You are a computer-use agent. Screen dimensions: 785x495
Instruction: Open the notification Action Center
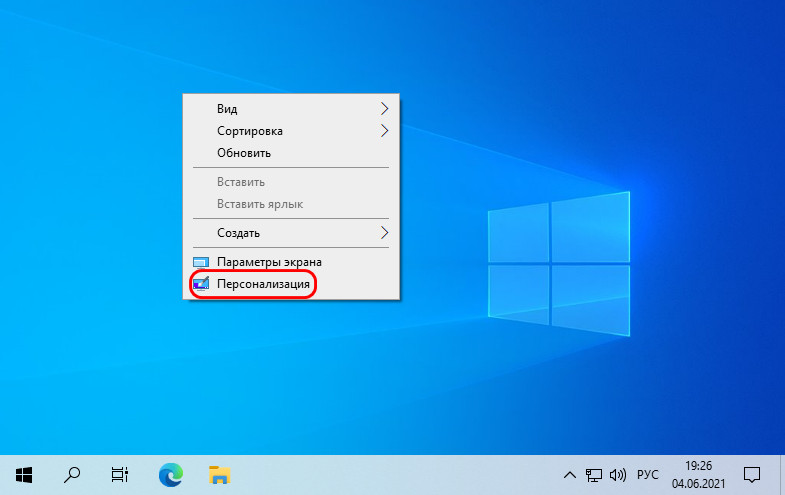coord(751,474)
